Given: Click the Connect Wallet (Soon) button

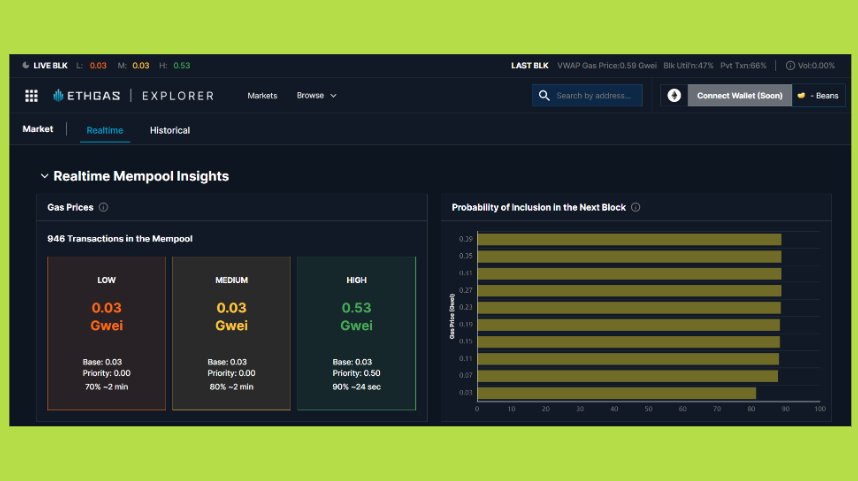Looking at the screenshot, I should [739, 96].
